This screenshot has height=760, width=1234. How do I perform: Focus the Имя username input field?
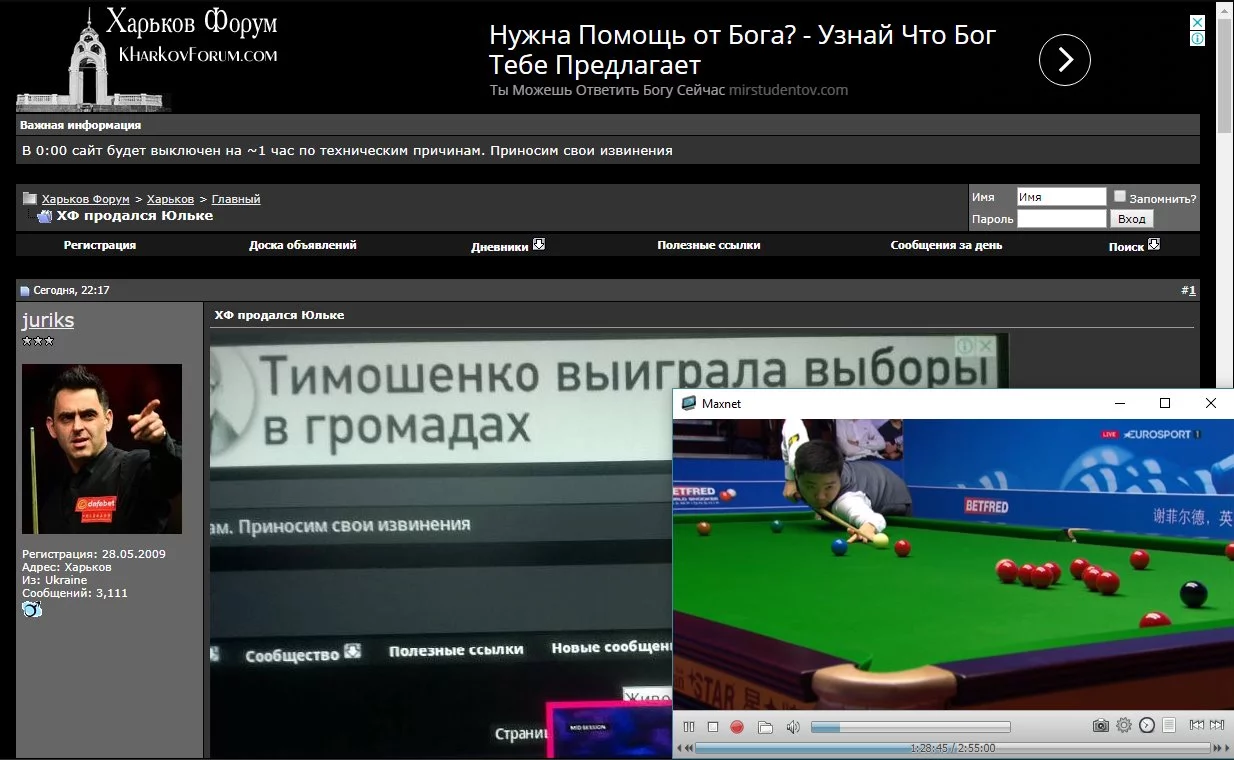pyautogui.click(x=1061, y=197)
